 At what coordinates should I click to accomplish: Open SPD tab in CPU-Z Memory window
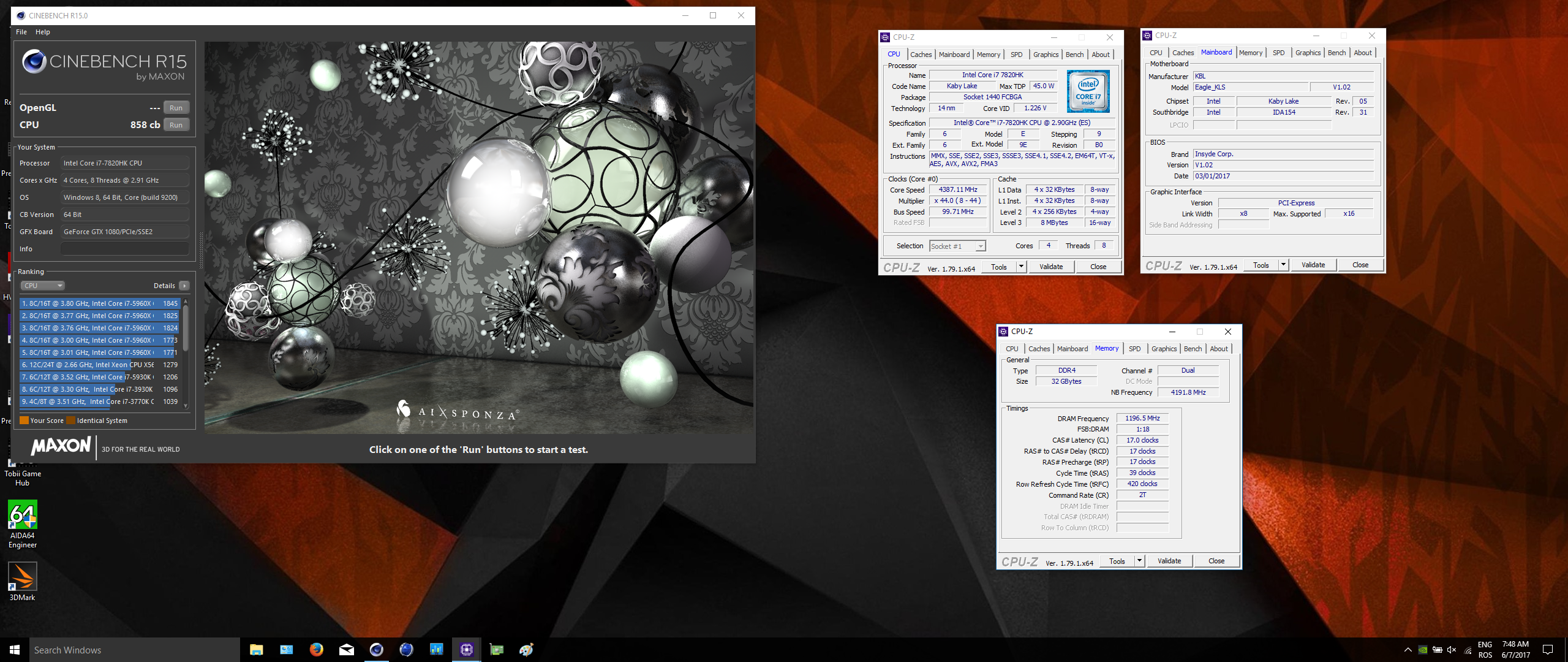coord(1135,349)
